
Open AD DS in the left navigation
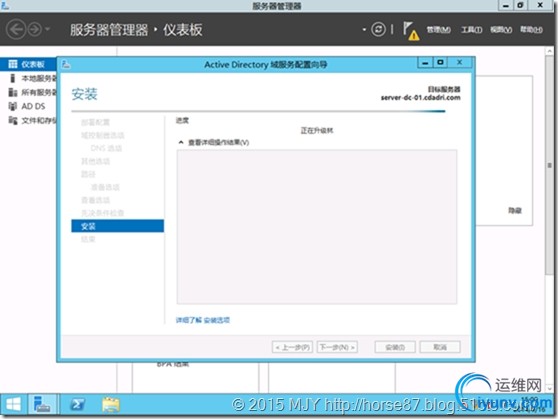point(28,106)
